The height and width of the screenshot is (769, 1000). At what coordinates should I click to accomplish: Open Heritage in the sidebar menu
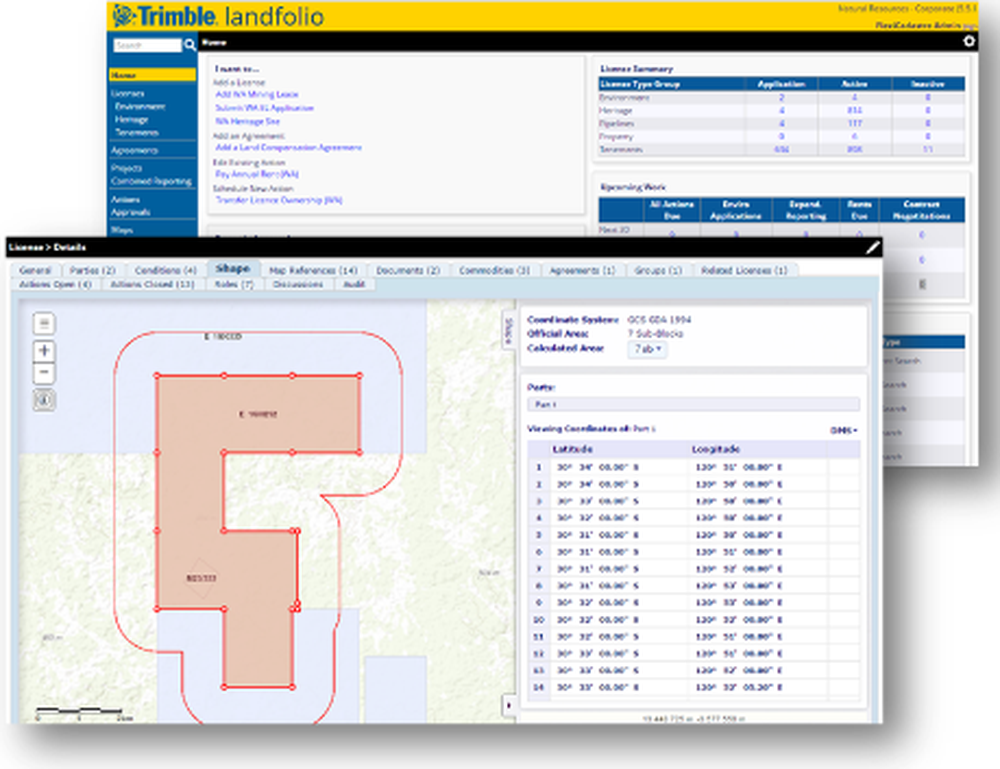[x=131, y=119]
